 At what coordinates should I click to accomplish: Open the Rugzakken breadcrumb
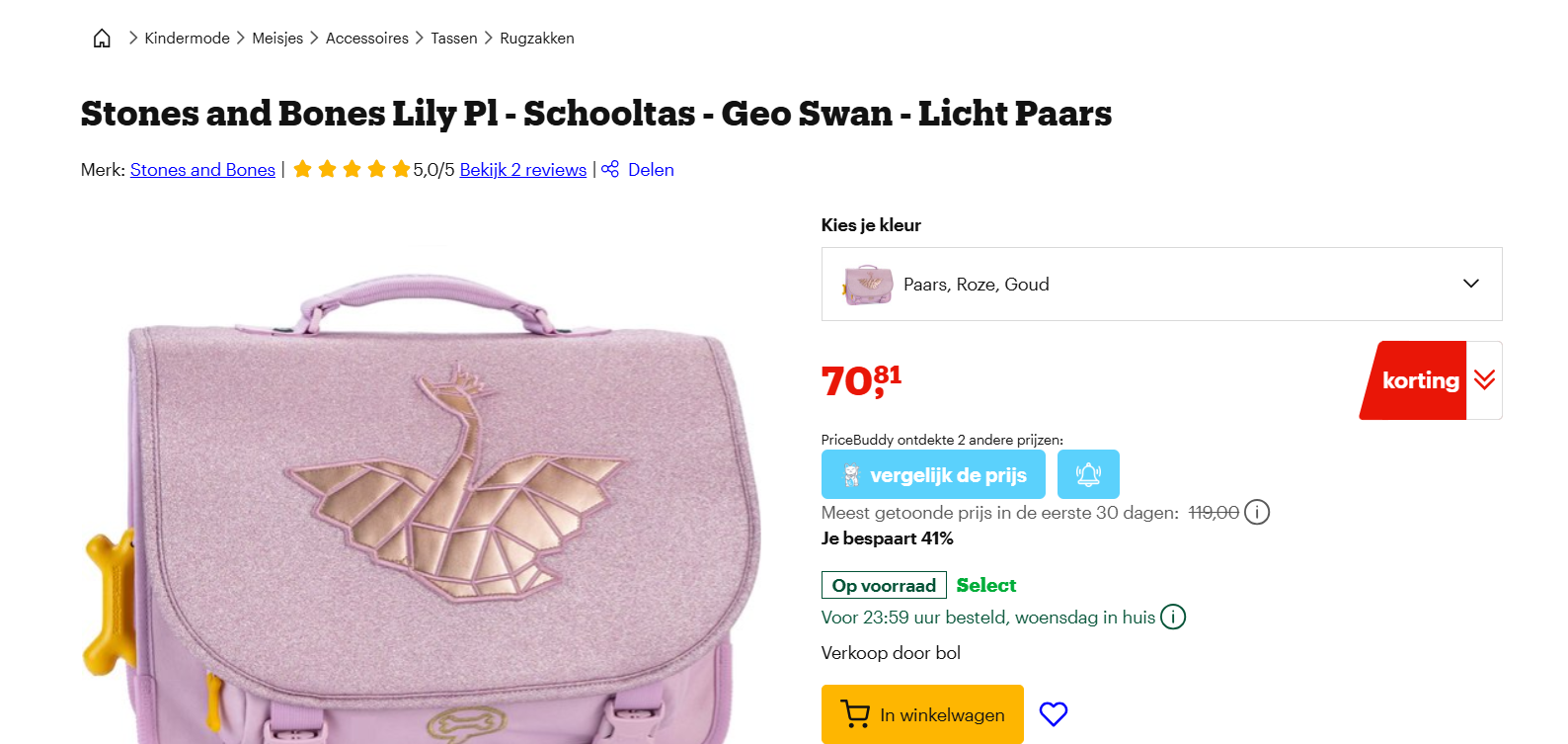[536, 39]
